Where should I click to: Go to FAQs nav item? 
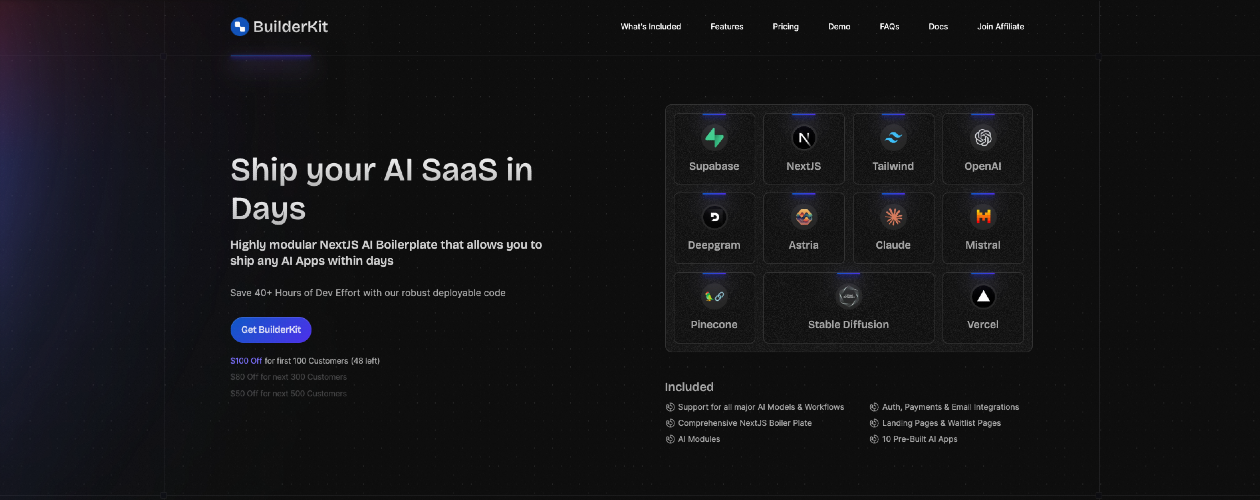(889, 27)
